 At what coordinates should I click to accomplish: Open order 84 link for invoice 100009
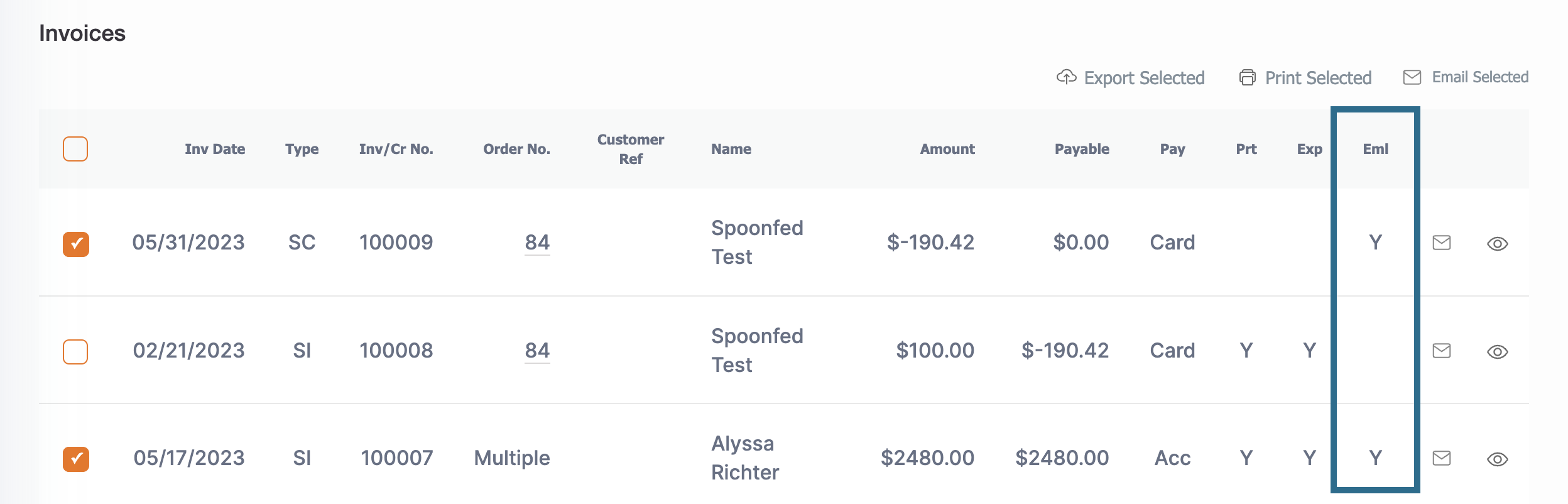pos(537,243)
